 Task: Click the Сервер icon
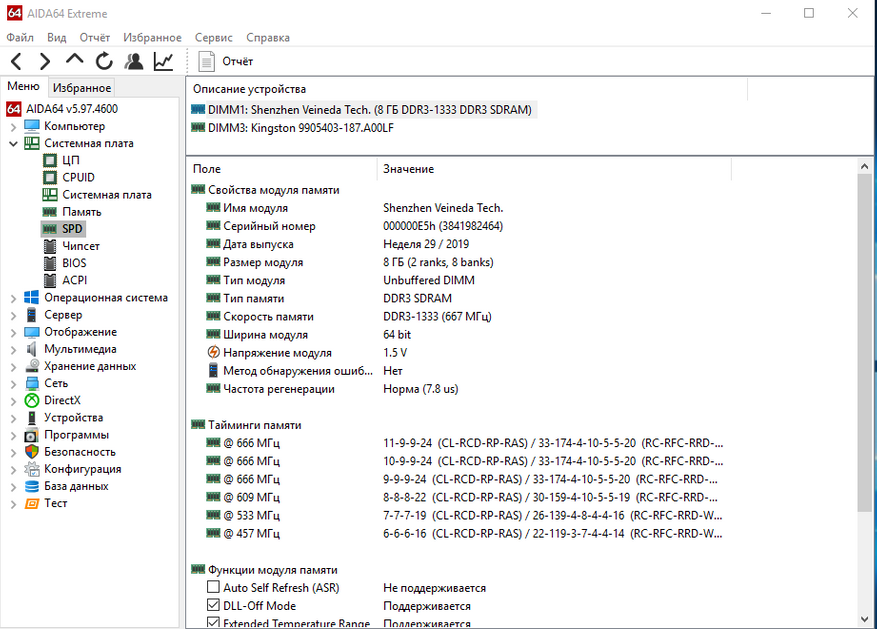tap(32, 315)
